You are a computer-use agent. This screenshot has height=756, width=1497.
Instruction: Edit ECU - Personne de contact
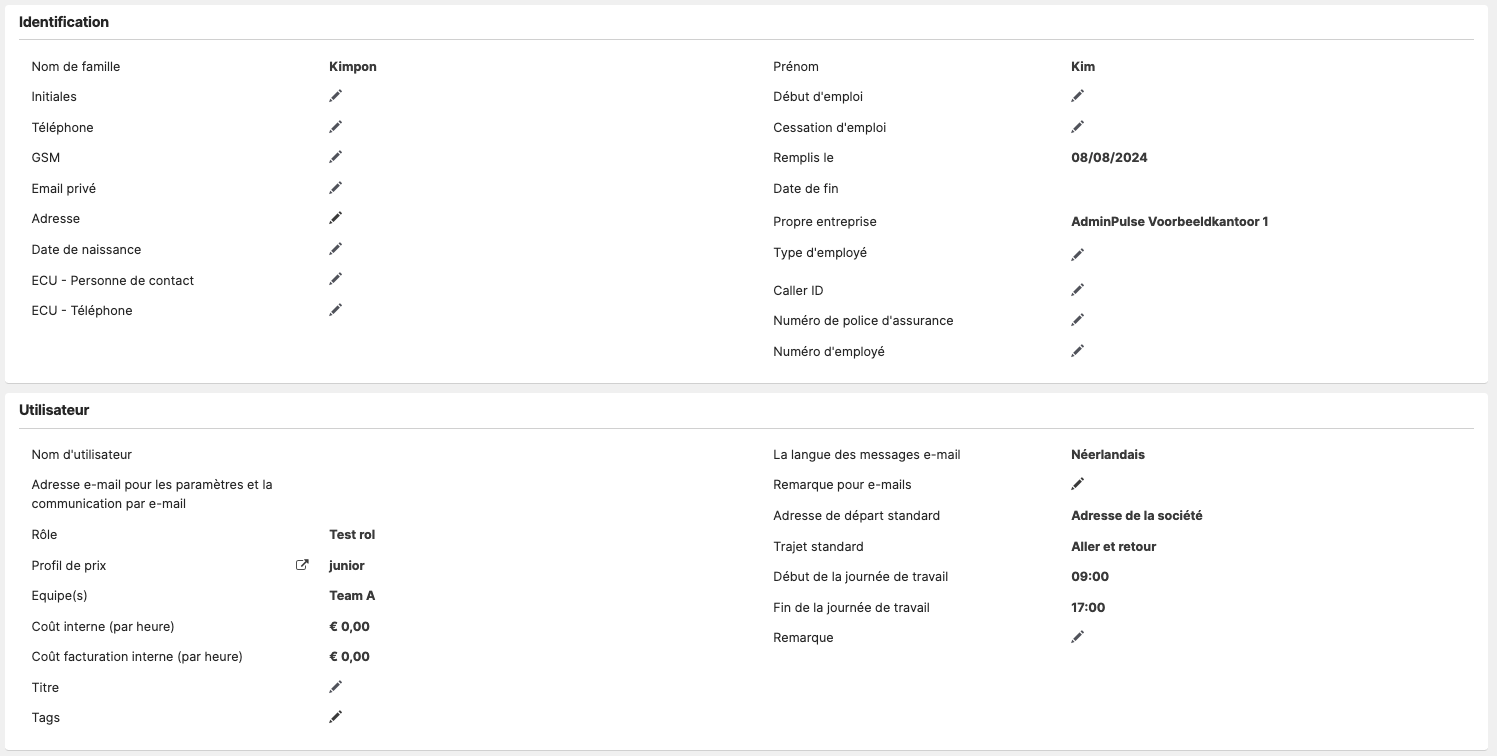click(x=336, y=279)
